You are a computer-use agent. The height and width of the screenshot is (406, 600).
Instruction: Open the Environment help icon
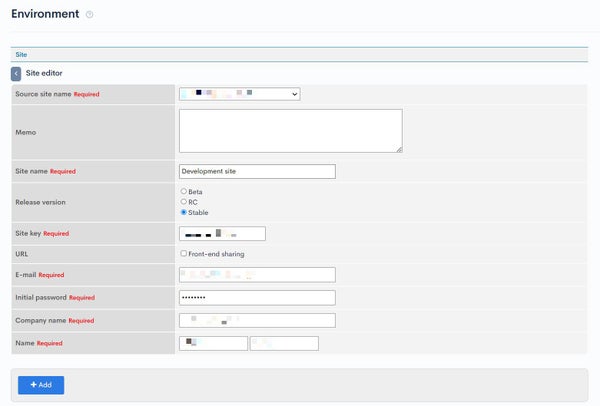(89, 15)
